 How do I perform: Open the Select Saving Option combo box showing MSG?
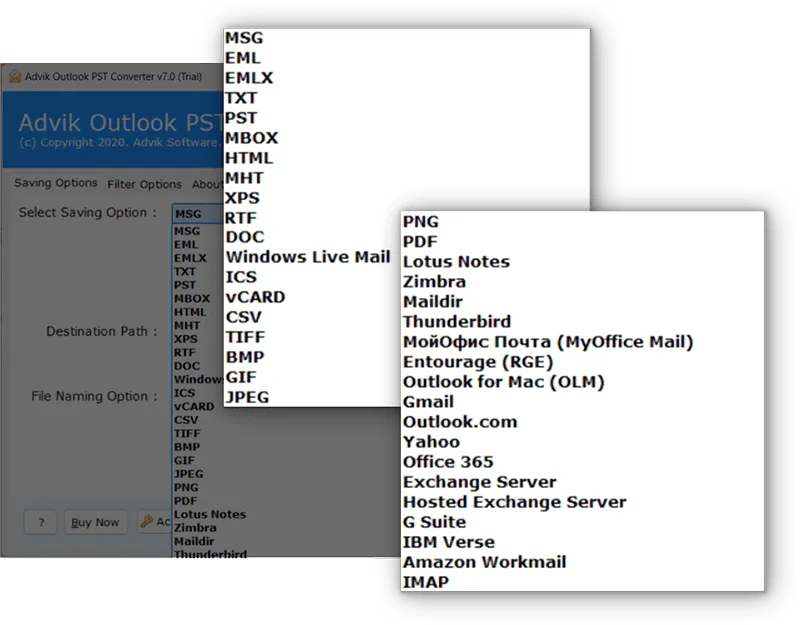198,214
